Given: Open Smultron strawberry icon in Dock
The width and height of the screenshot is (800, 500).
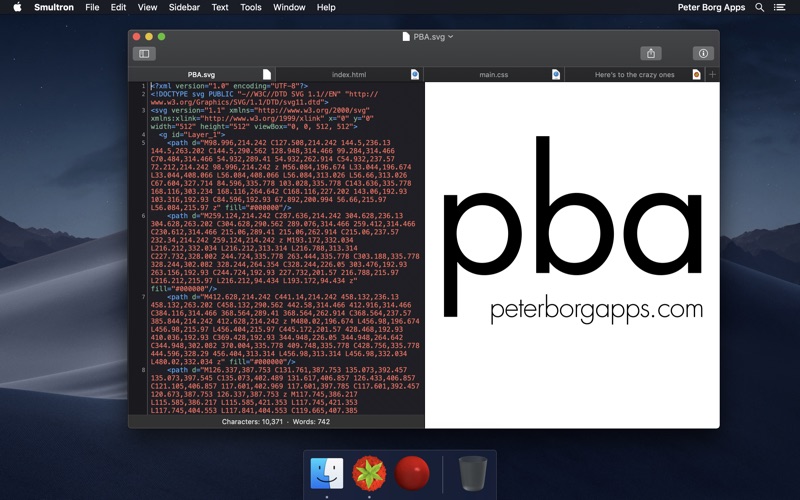Looking at the screenshot, I should [369, 473].
